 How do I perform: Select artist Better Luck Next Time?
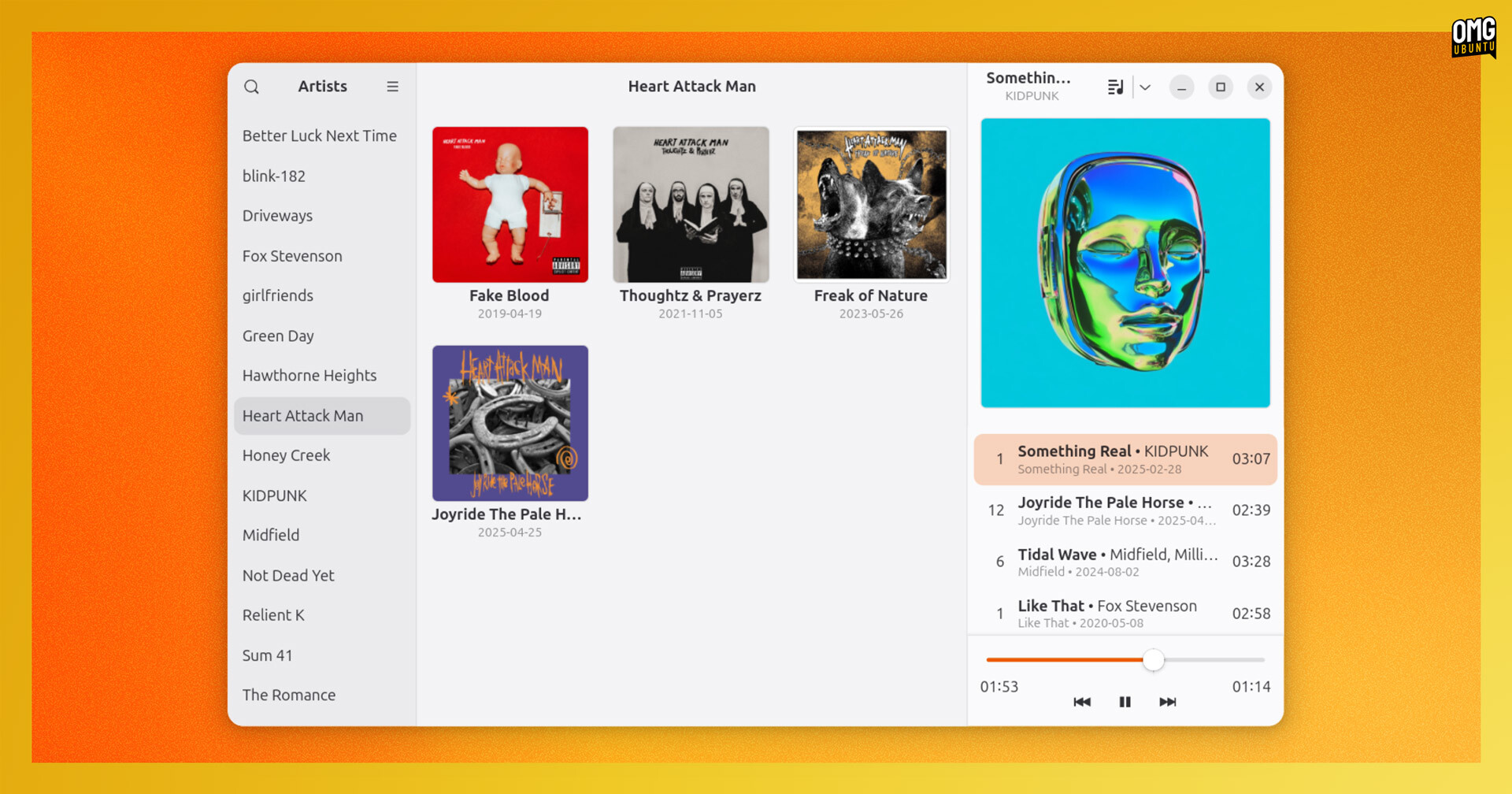point(322,135)
